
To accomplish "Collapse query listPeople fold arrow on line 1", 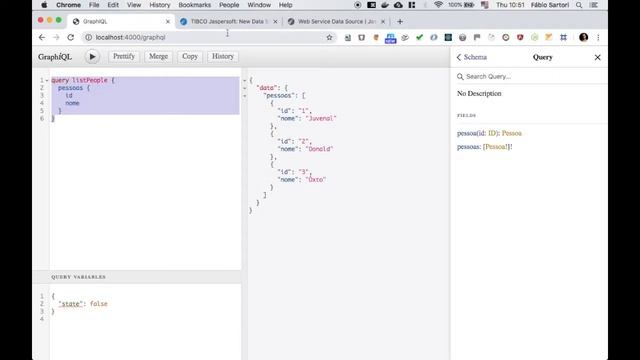I will [47, 80].
